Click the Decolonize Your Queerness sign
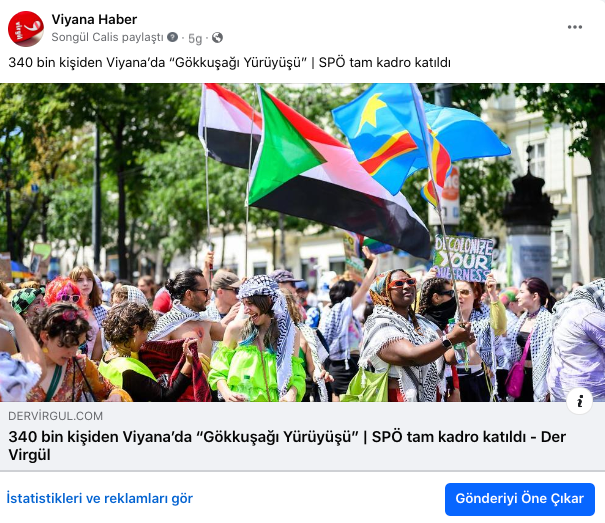Screen dimensions: 605x523 [463, 258]
